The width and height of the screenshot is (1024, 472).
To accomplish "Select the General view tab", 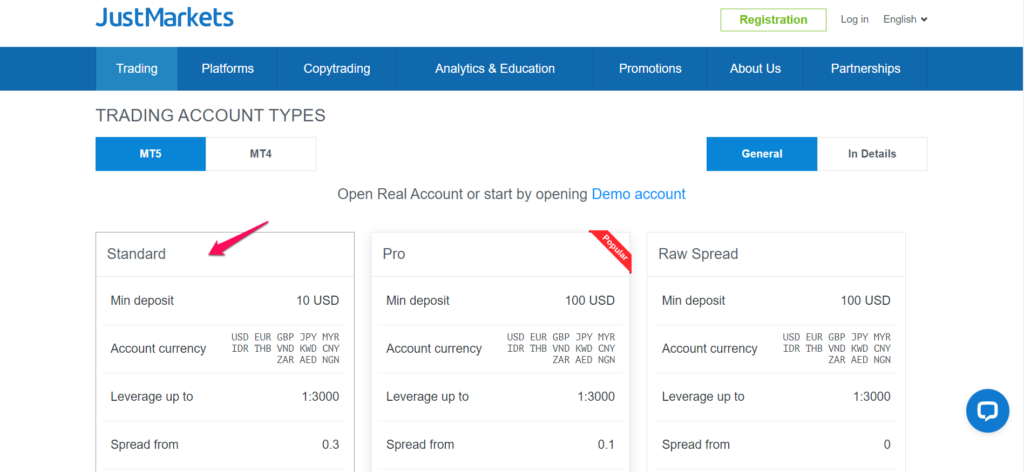I will click(761, 154).
